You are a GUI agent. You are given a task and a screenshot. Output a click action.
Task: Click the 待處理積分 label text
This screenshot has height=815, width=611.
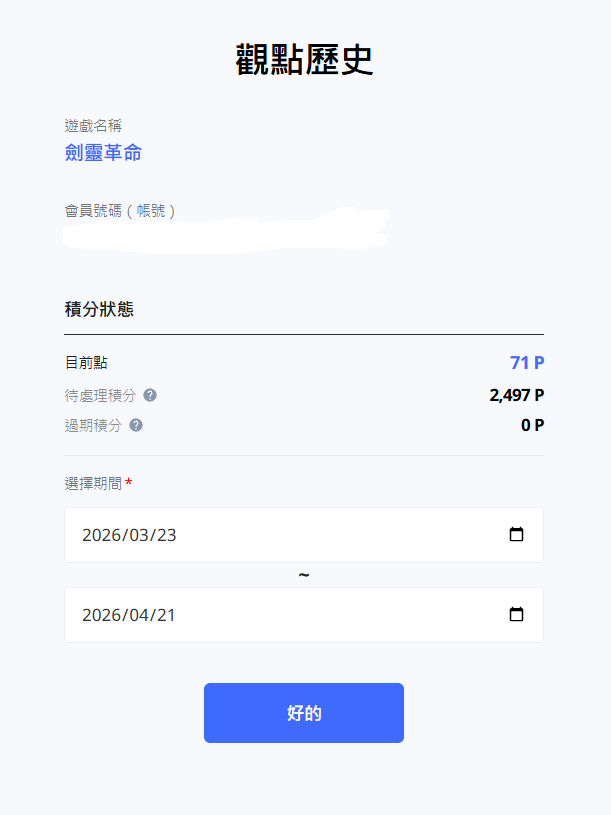[100, 395]
